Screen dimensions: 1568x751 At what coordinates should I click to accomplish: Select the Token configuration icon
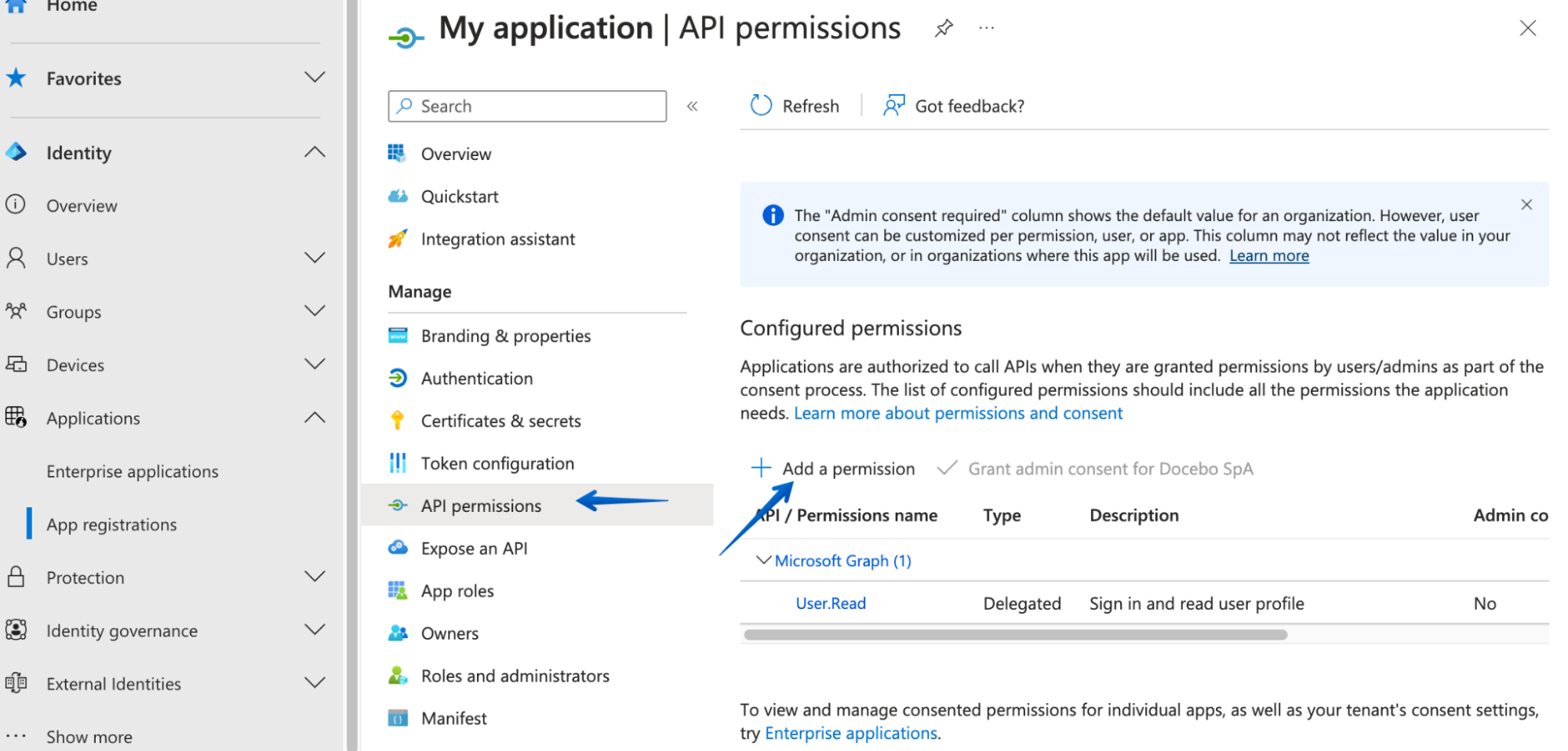pos(398,463)
